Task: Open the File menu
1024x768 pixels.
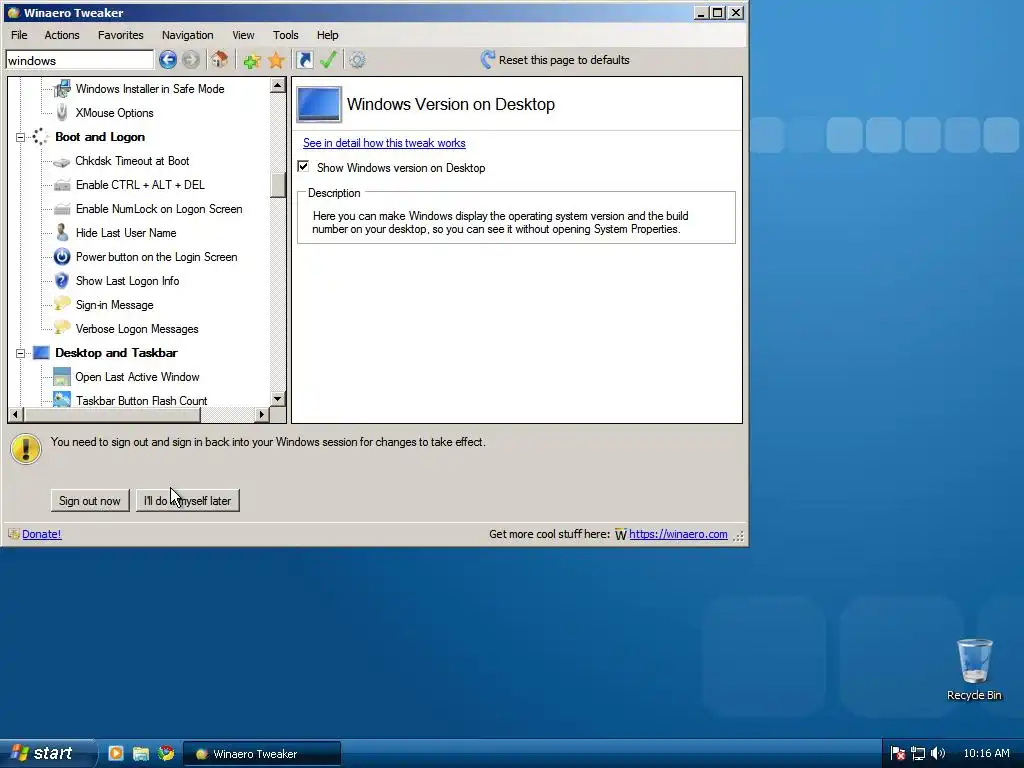Action: click(x=19, y=35)
